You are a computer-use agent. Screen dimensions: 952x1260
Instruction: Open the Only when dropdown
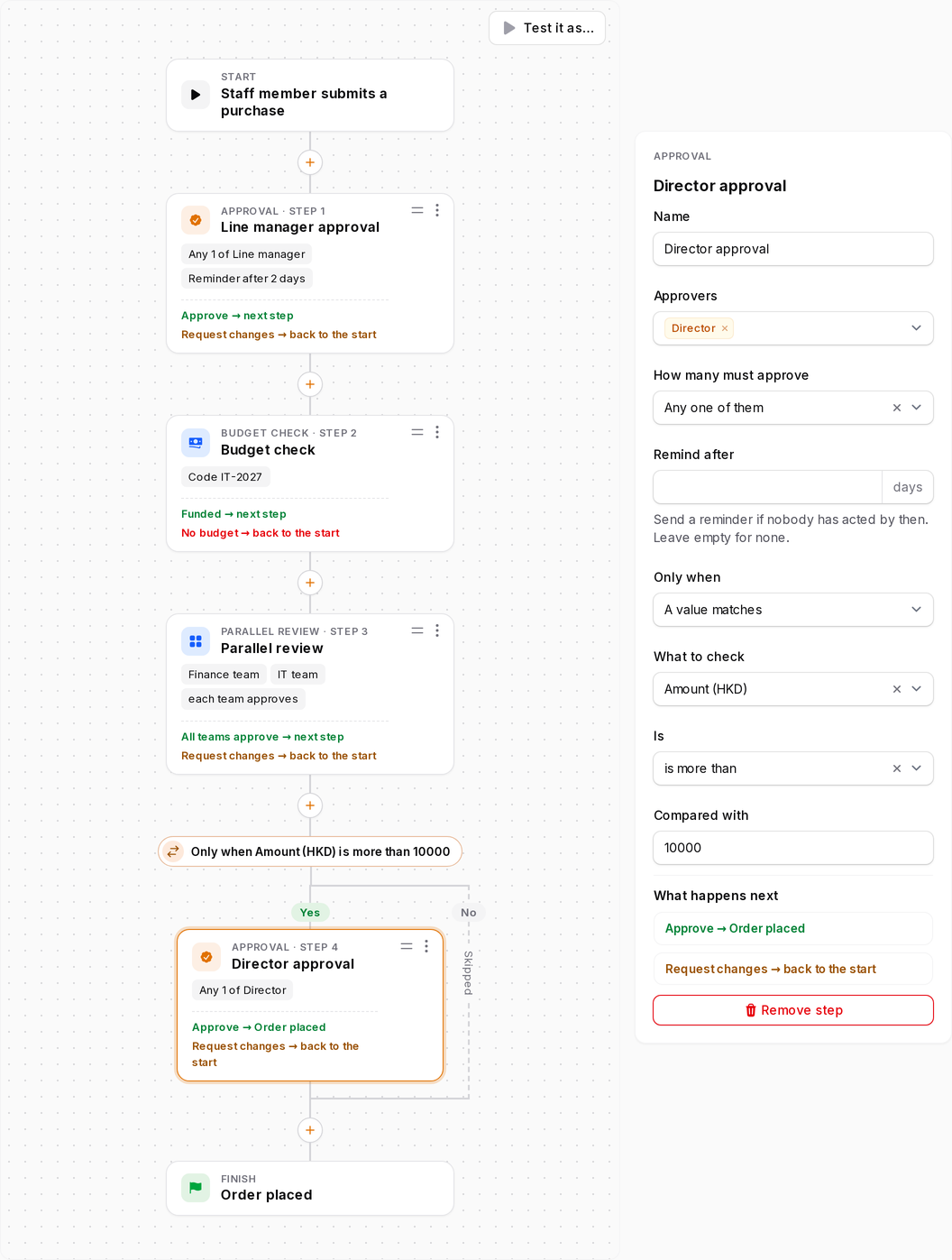pyautogui.click(x=793, y=610)
